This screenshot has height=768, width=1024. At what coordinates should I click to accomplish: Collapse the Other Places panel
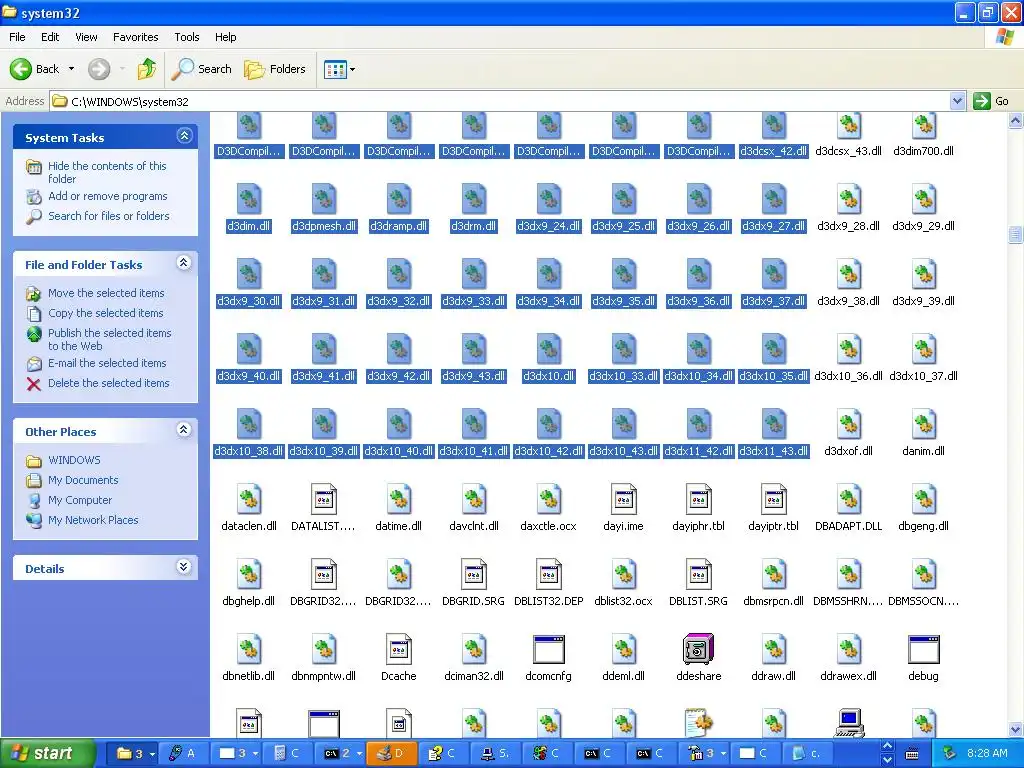pyautogui.click(x=184, y=430)
